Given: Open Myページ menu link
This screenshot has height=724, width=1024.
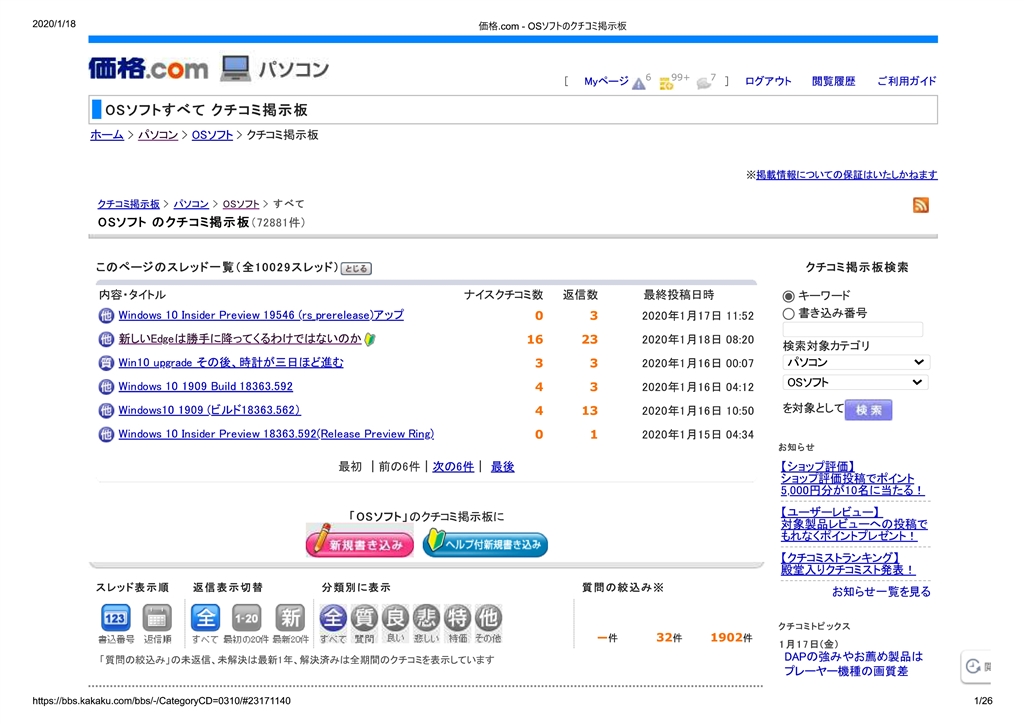Looking at the screenshot, I should (606, 82).
